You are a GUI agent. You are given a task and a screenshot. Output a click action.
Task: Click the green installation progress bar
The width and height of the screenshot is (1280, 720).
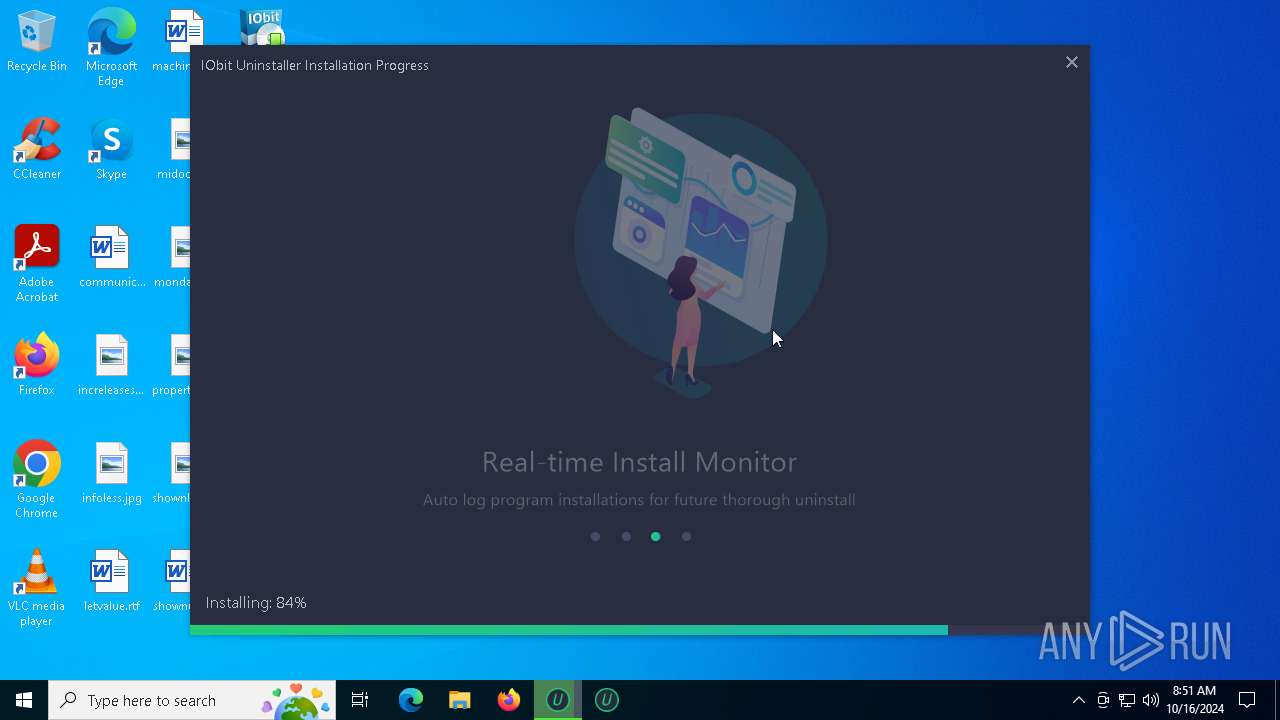(569, 630)
